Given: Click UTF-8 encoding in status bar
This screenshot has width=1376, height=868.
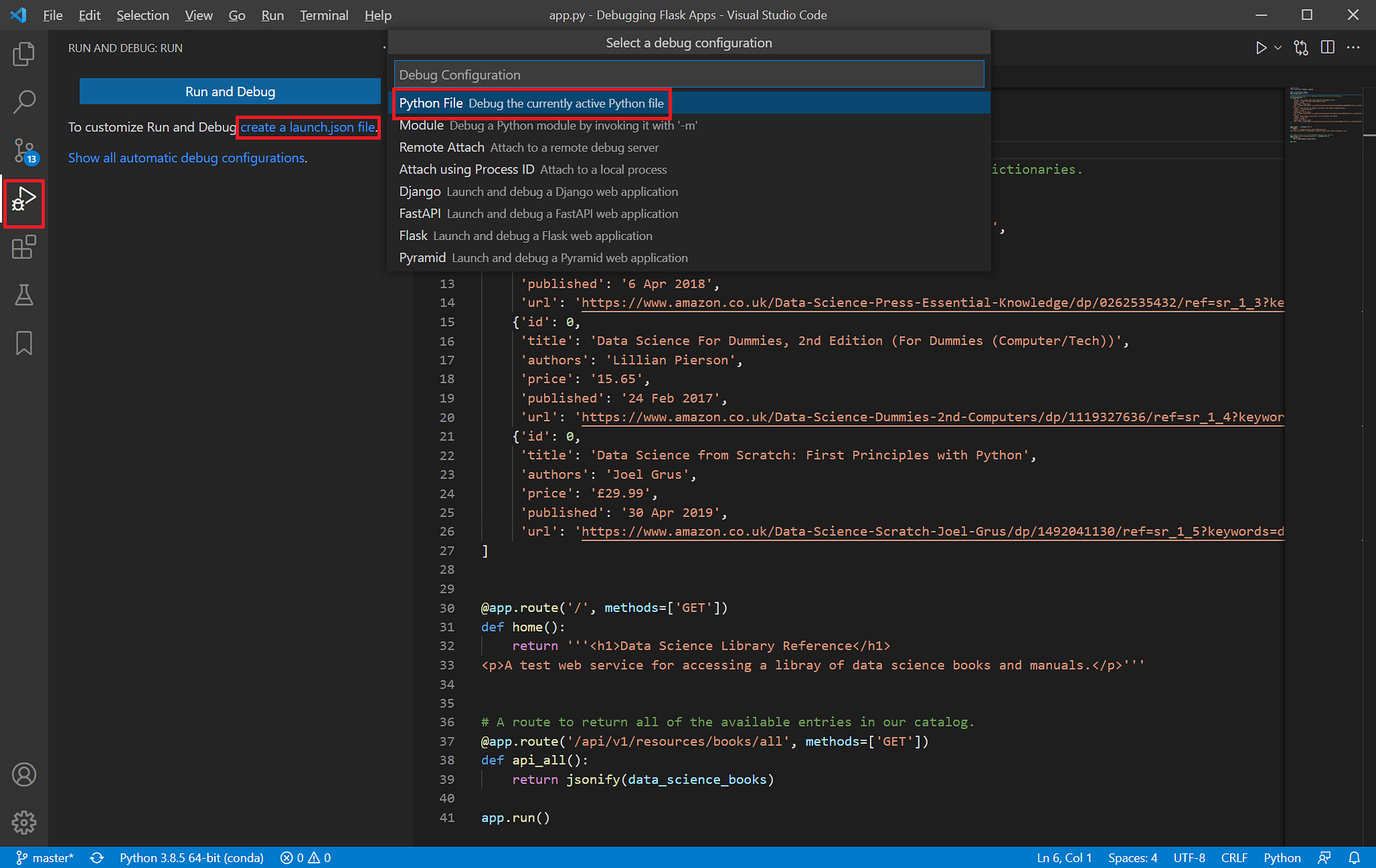Looking at the screenshot, I should click(x=1189, y=858).
